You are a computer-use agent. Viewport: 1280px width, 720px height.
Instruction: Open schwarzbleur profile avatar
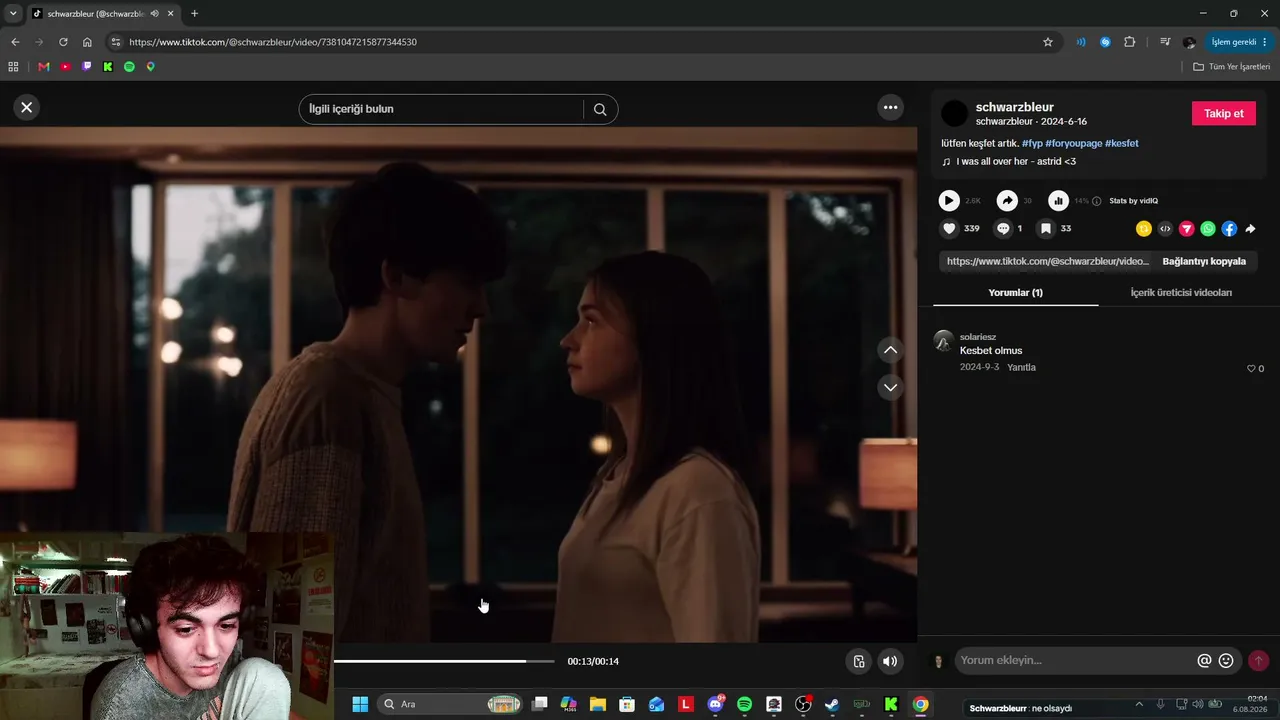click(955, 113)
